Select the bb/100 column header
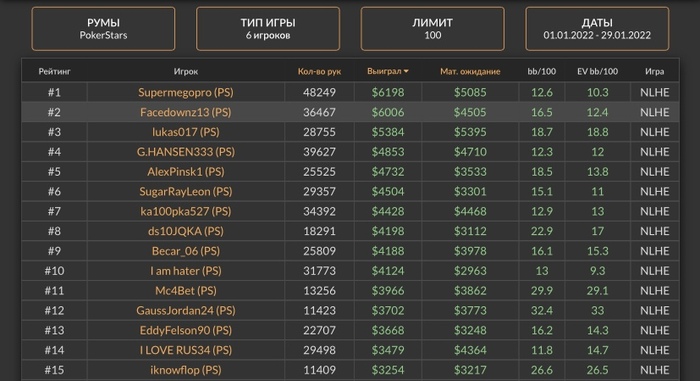The width and height of the screenshot is (700, 381). pyautogui.click(x=542, y=71)
